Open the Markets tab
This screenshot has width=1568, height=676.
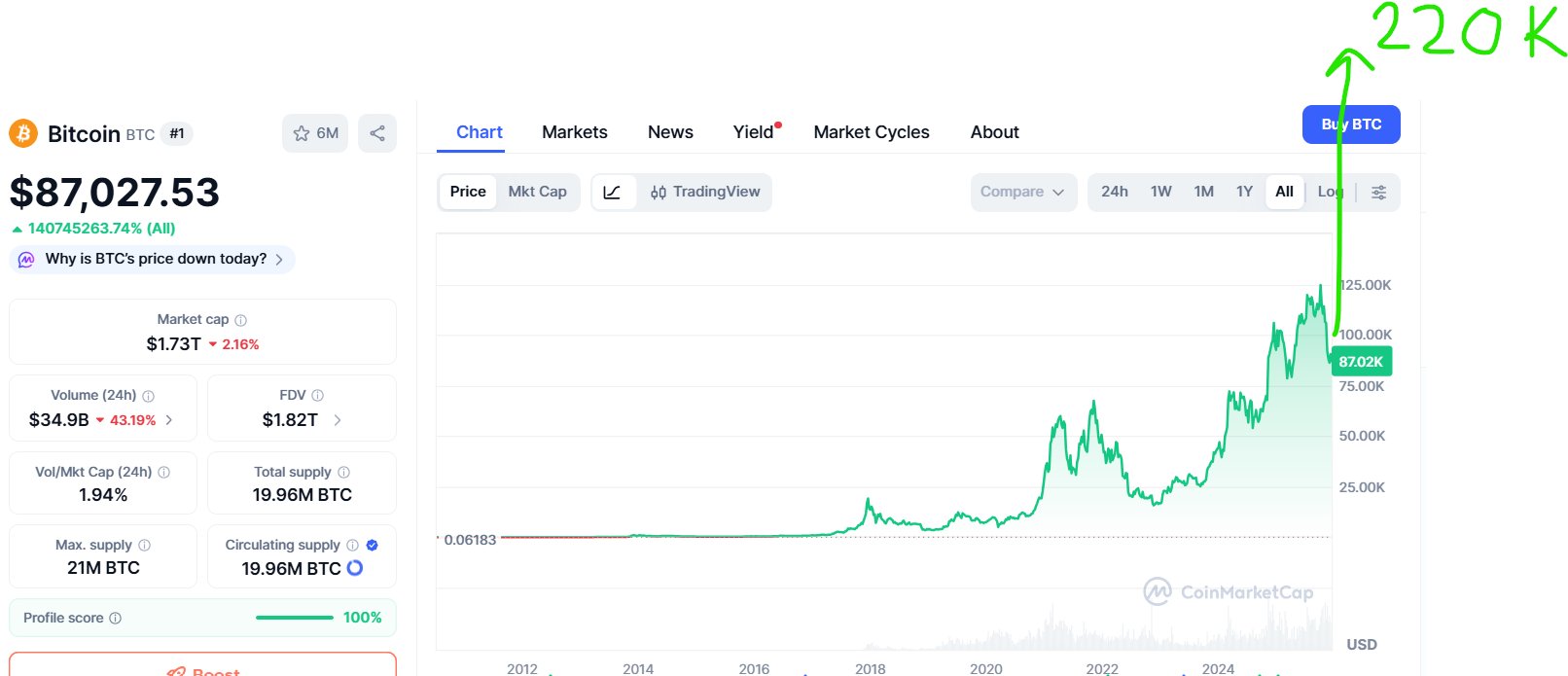coord(574,132)
